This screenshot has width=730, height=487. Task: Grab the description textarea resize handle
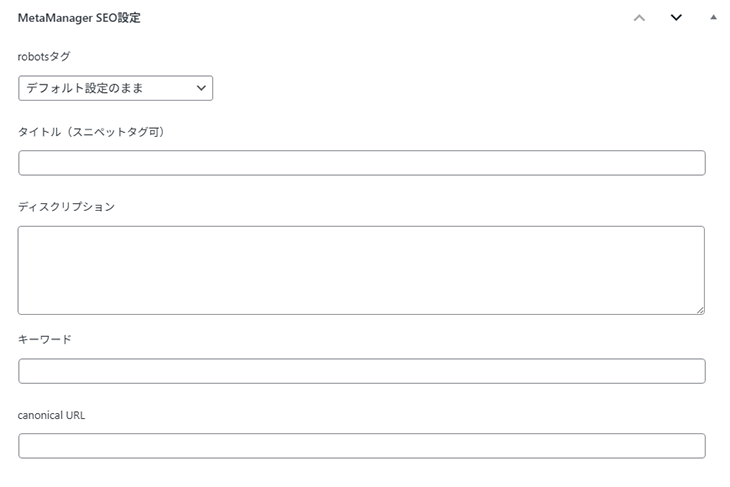[700, 310]
